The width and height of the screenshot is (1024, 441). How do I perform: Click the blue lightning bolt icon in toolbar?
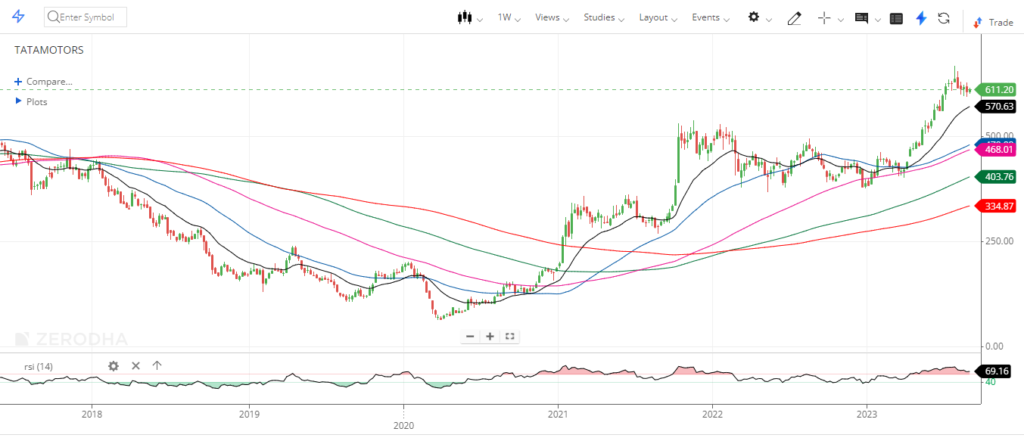coord(921,18)
